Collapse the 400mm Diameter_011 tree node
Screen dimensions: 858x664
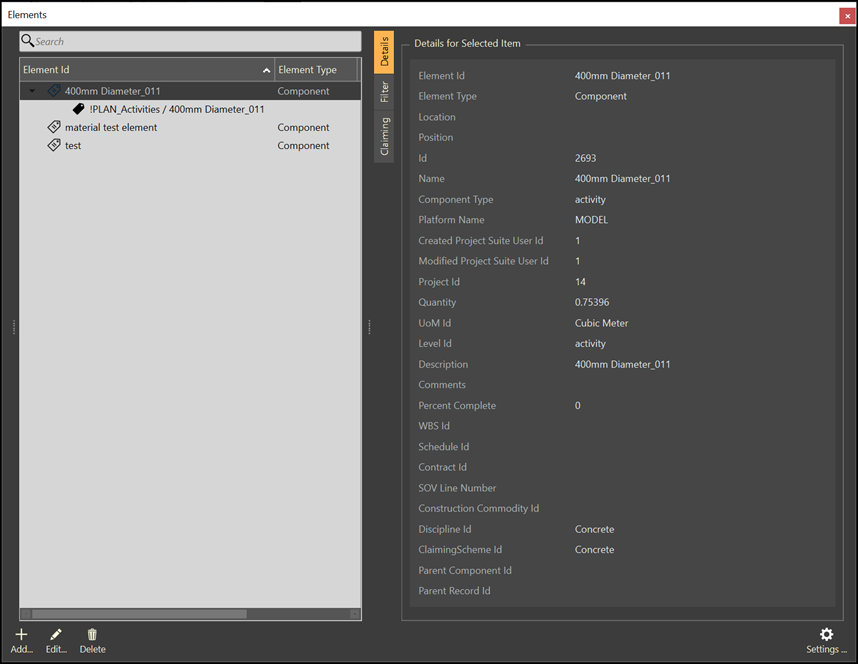(32, 91)
